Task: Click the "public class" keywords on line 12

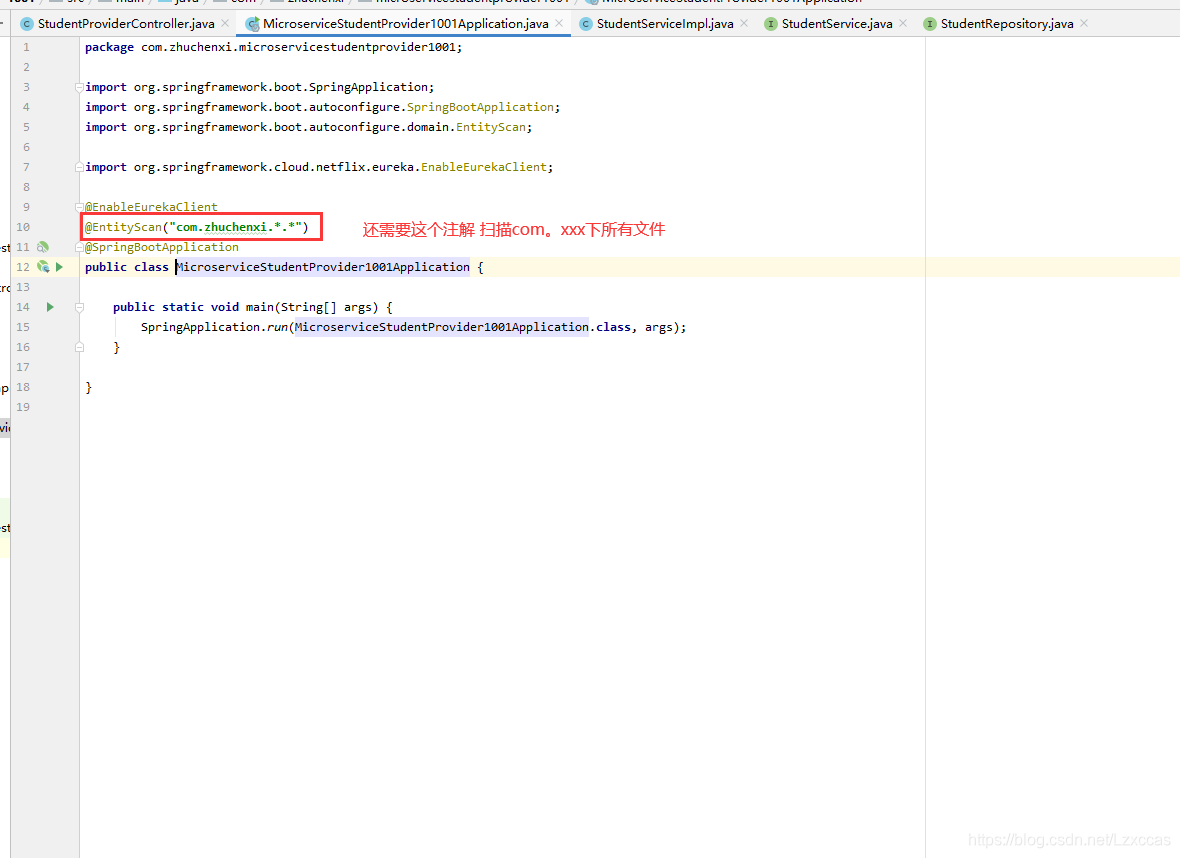Action: [126, 266]
